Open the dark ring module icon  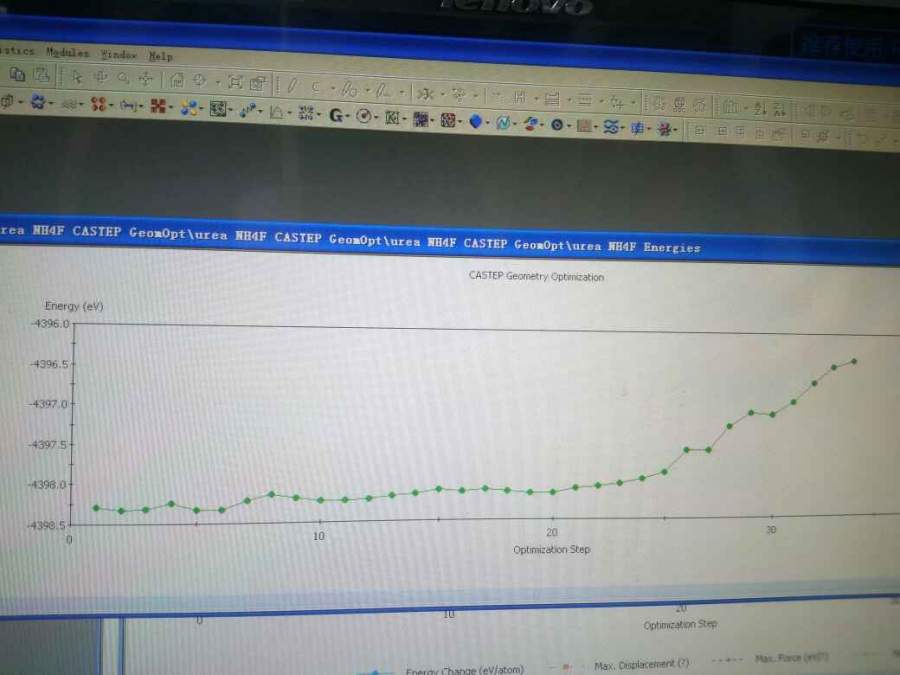(x=557, y=125)
